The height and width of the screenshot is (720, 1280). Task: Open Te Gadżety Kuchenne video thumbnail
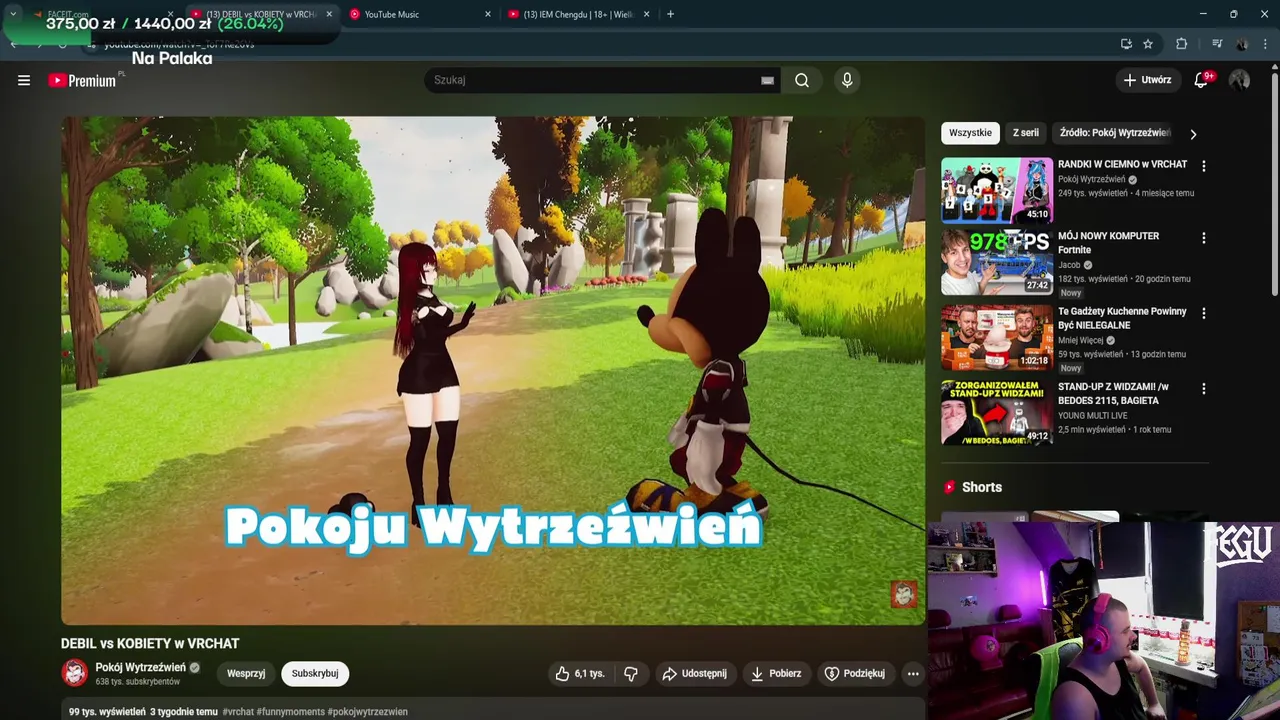point(997,337)
